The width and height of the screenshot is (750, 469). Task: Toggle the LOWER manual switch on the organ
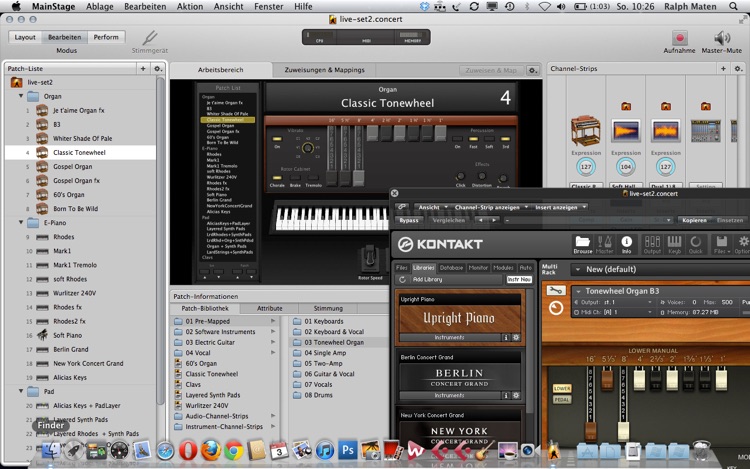[x=562, y=389]
